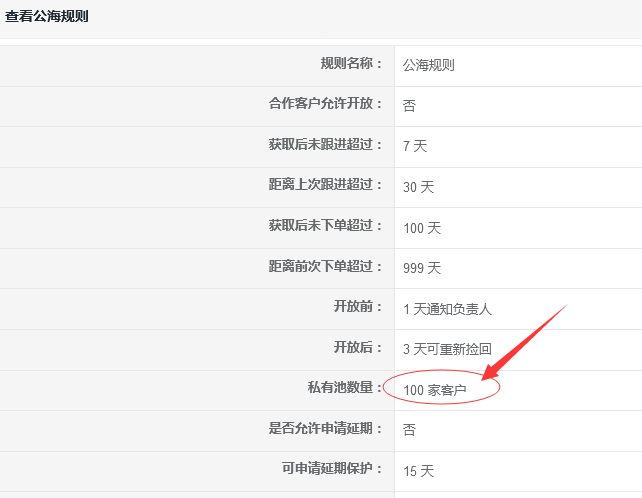The height and width of the screenshot is (498, 642).
Task: Click the 否 value for 合作客户允许开放
Action: pyautogui.click(x=409, y=105)
